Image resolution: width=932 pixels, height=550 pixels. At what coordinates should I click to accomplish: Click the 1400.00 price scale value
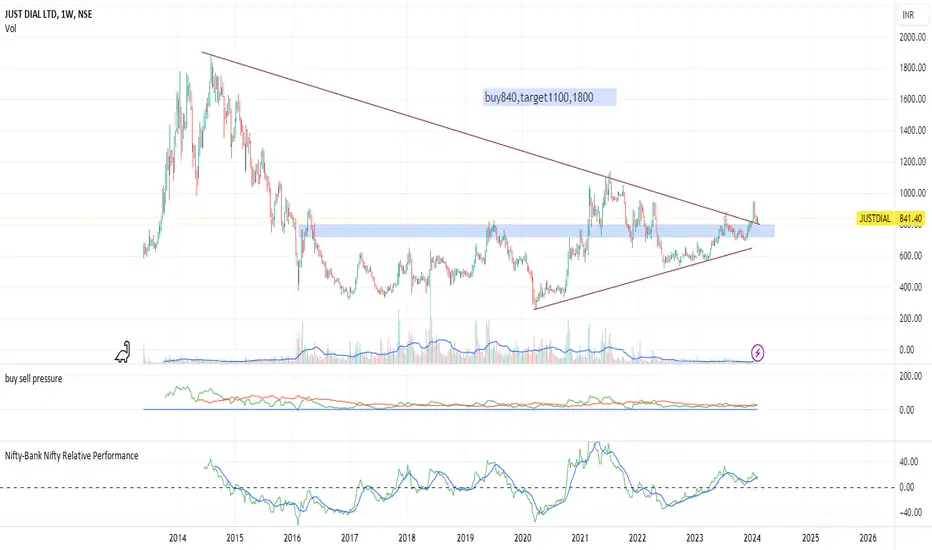(x=912, y=130)
